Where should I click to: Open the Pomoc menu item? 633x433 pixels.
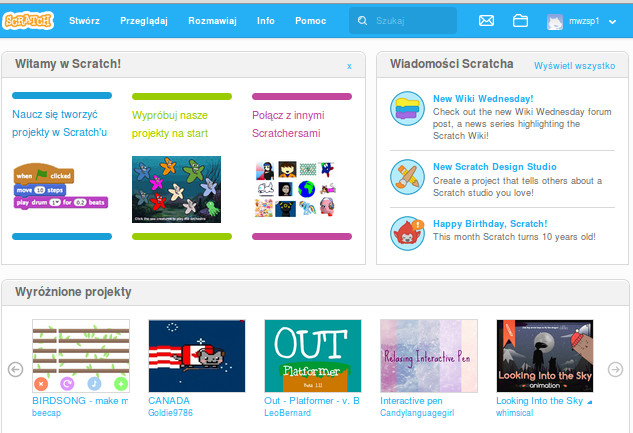(x=310, y=21)
